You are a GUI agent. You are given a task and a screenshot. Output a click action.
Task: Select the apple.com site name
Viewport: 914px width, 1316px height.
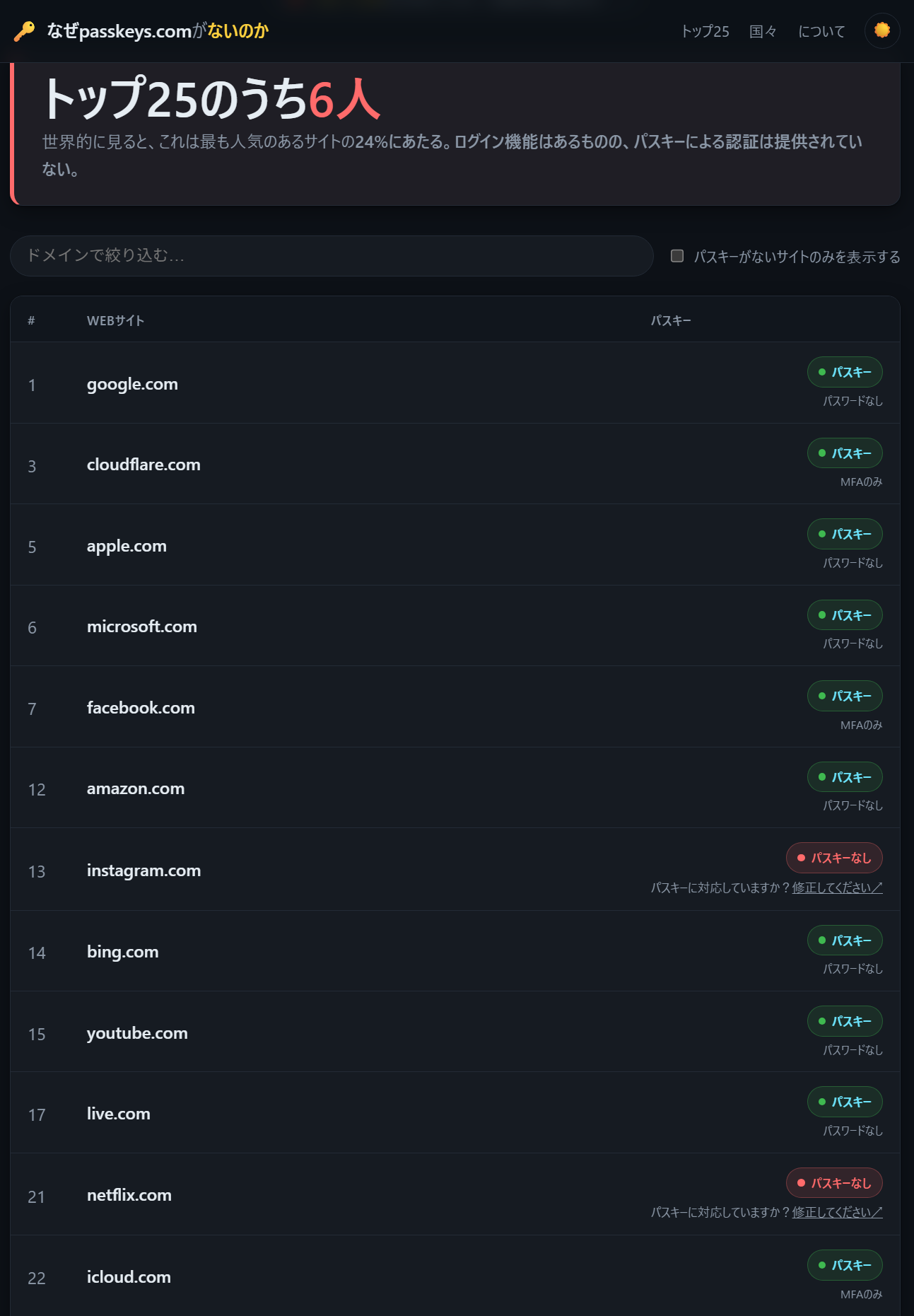pos(127,546)
